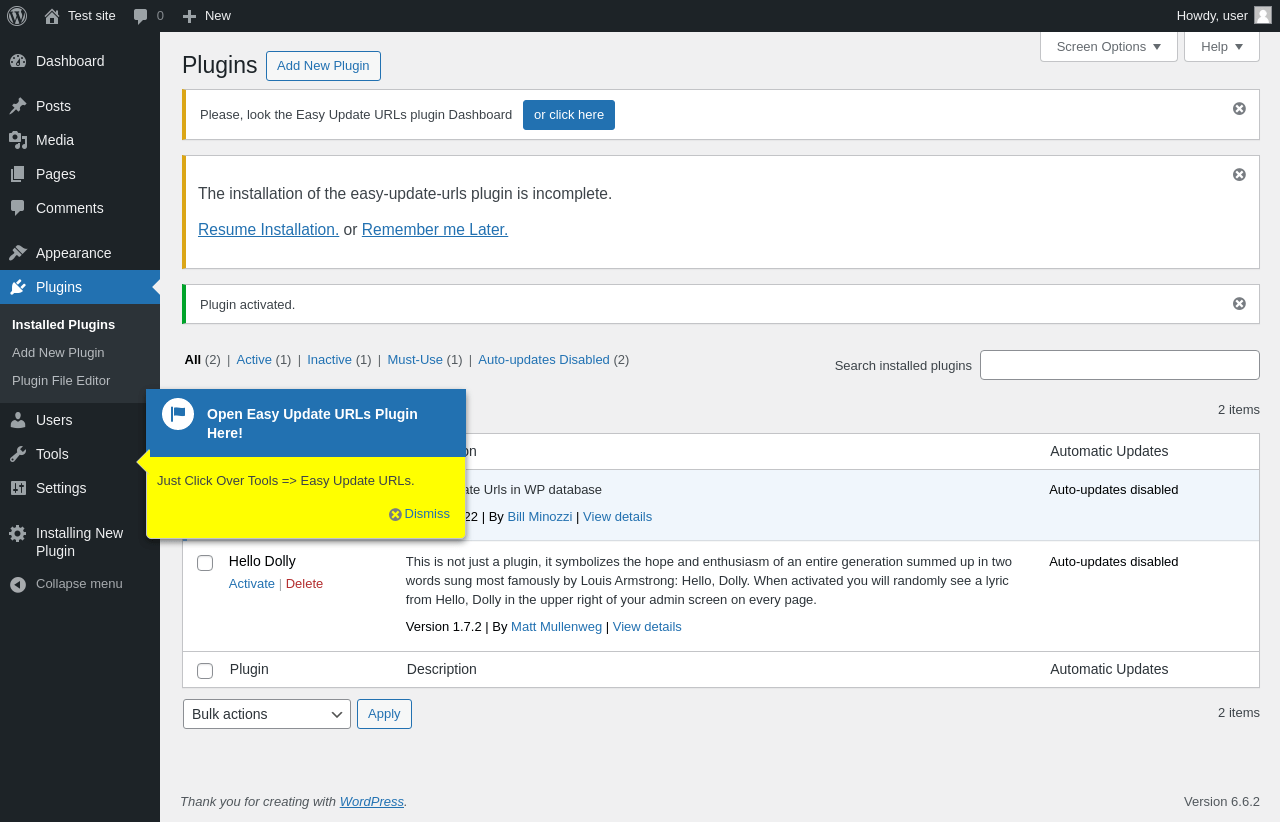
Task: Open the Media menu item
Action: tap(80, 140)
